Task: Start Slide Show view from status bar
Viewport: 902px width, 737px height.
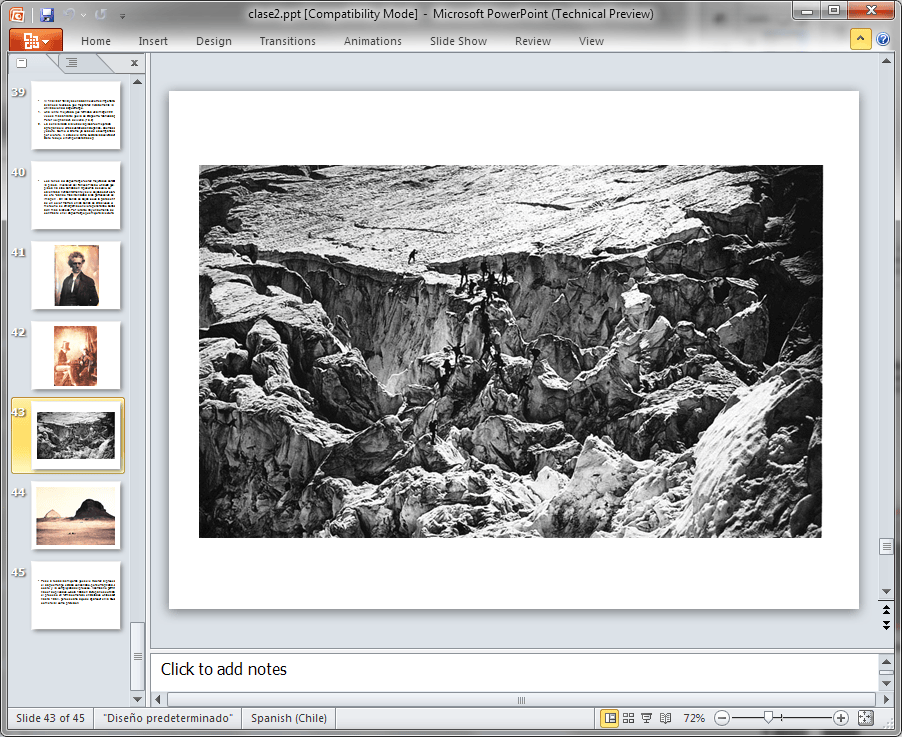Action: click(x=647, y=718)
